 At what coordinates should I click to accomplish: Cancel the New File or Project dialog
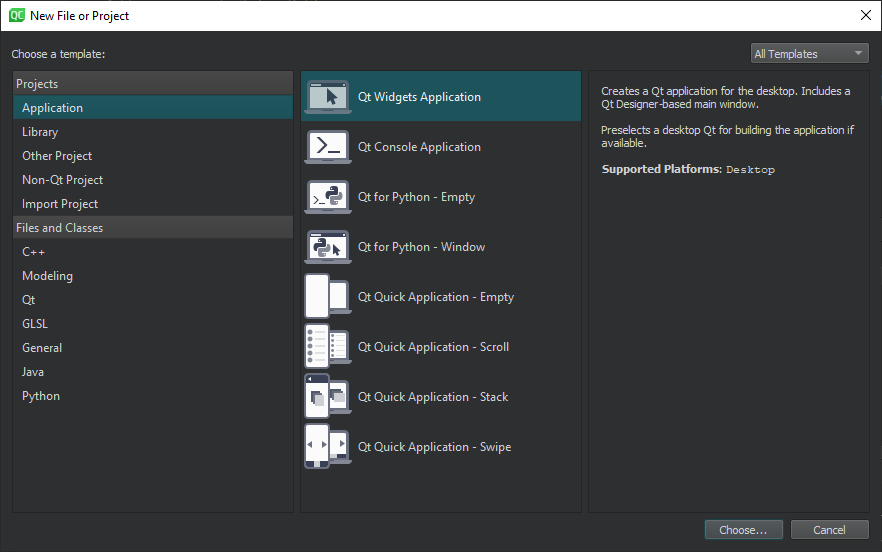click(830, 530)
